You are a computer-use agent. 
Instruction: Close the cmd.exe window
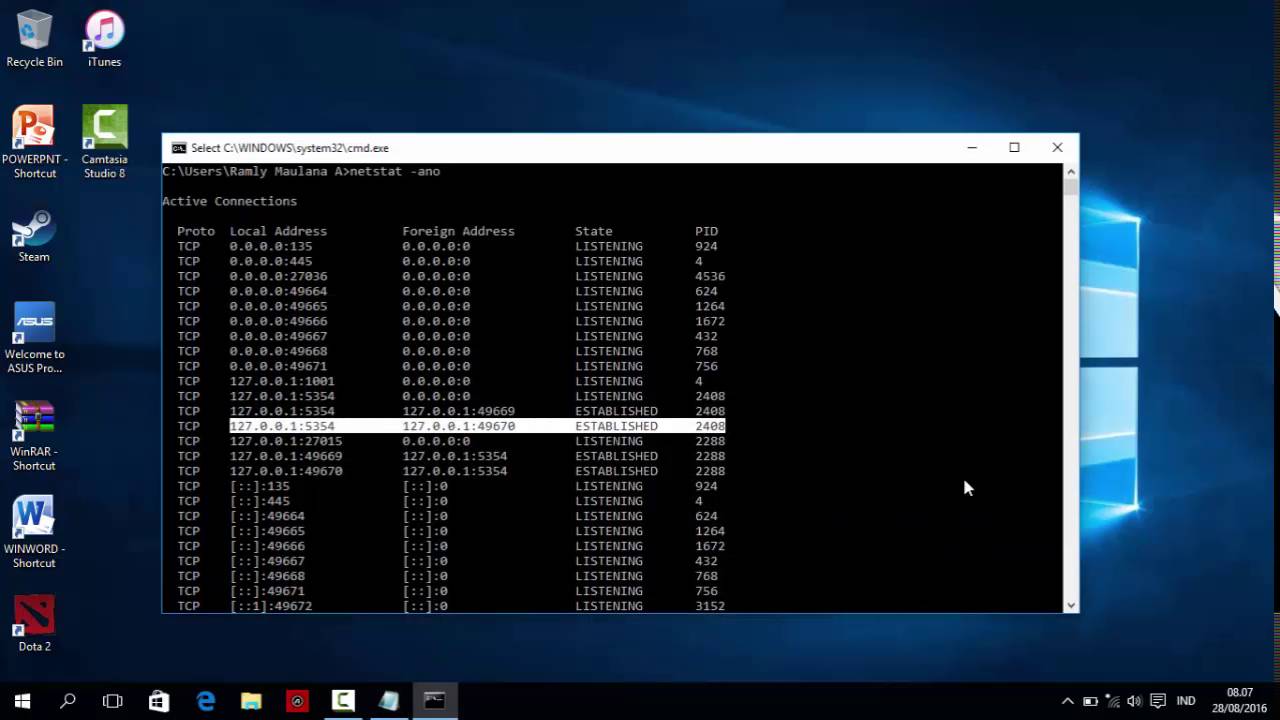[x=1057, y=148]
